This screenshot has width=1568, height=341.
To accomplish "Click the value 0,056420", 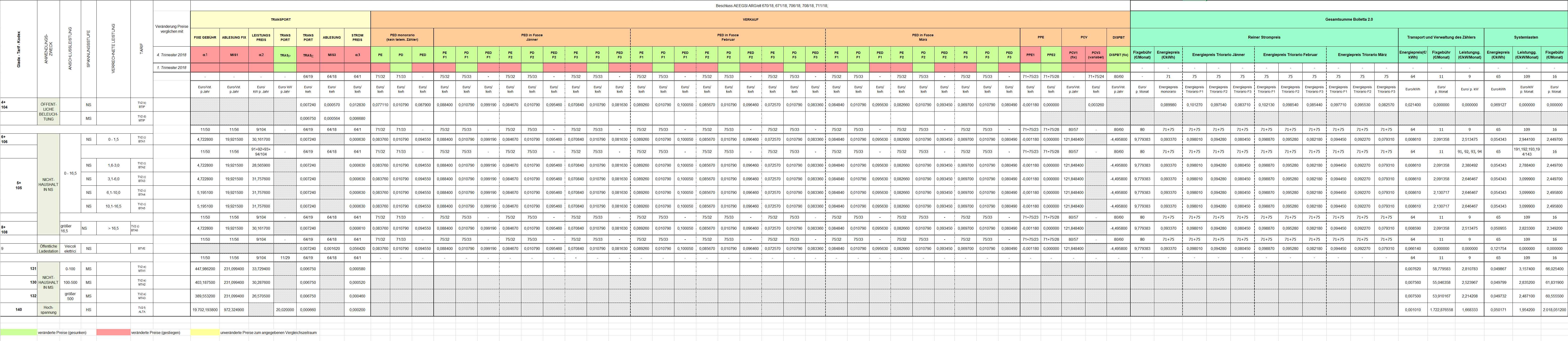I will click(357, 249).
